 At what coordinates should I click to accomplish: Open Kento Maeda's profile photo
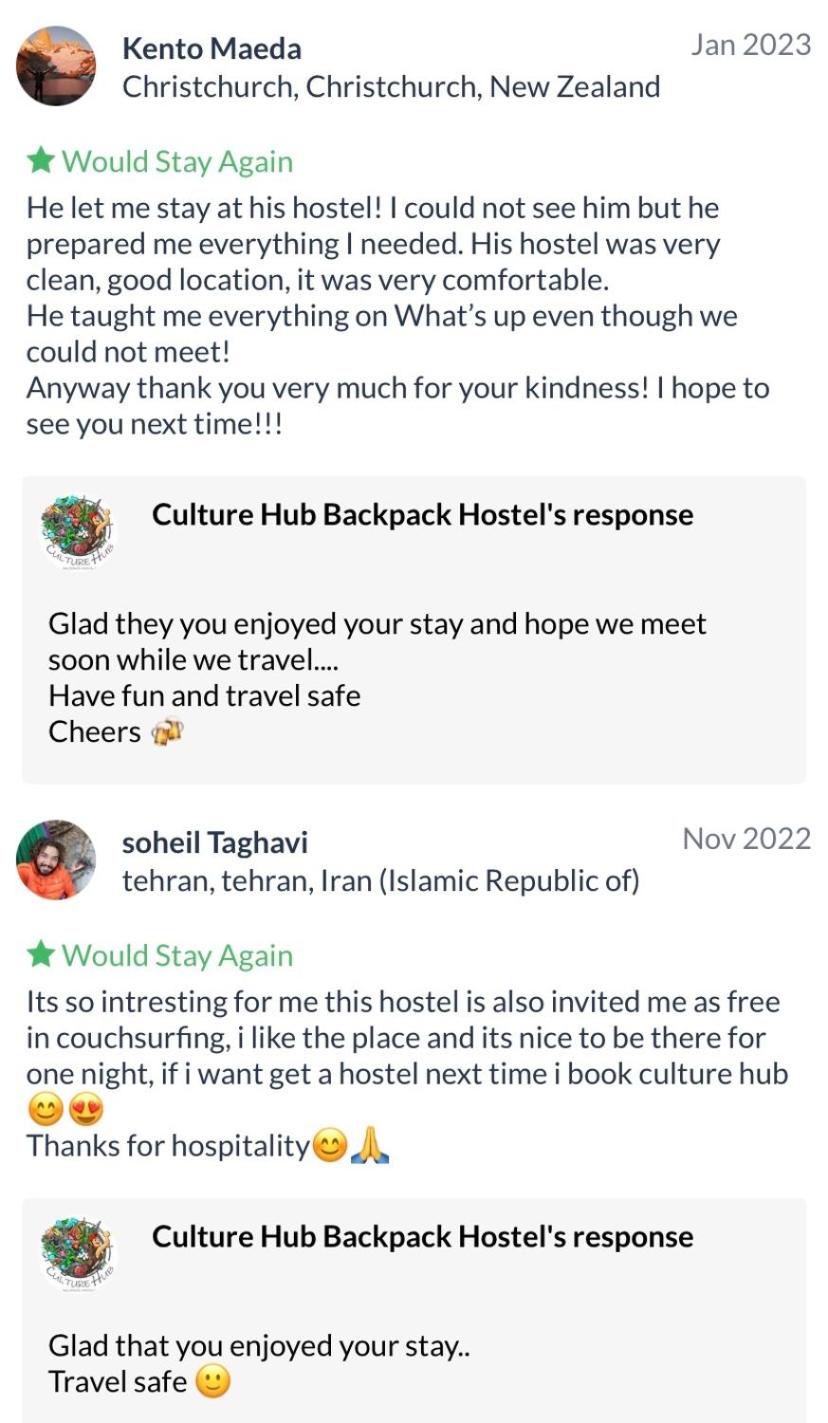click(x=56, y=66)
